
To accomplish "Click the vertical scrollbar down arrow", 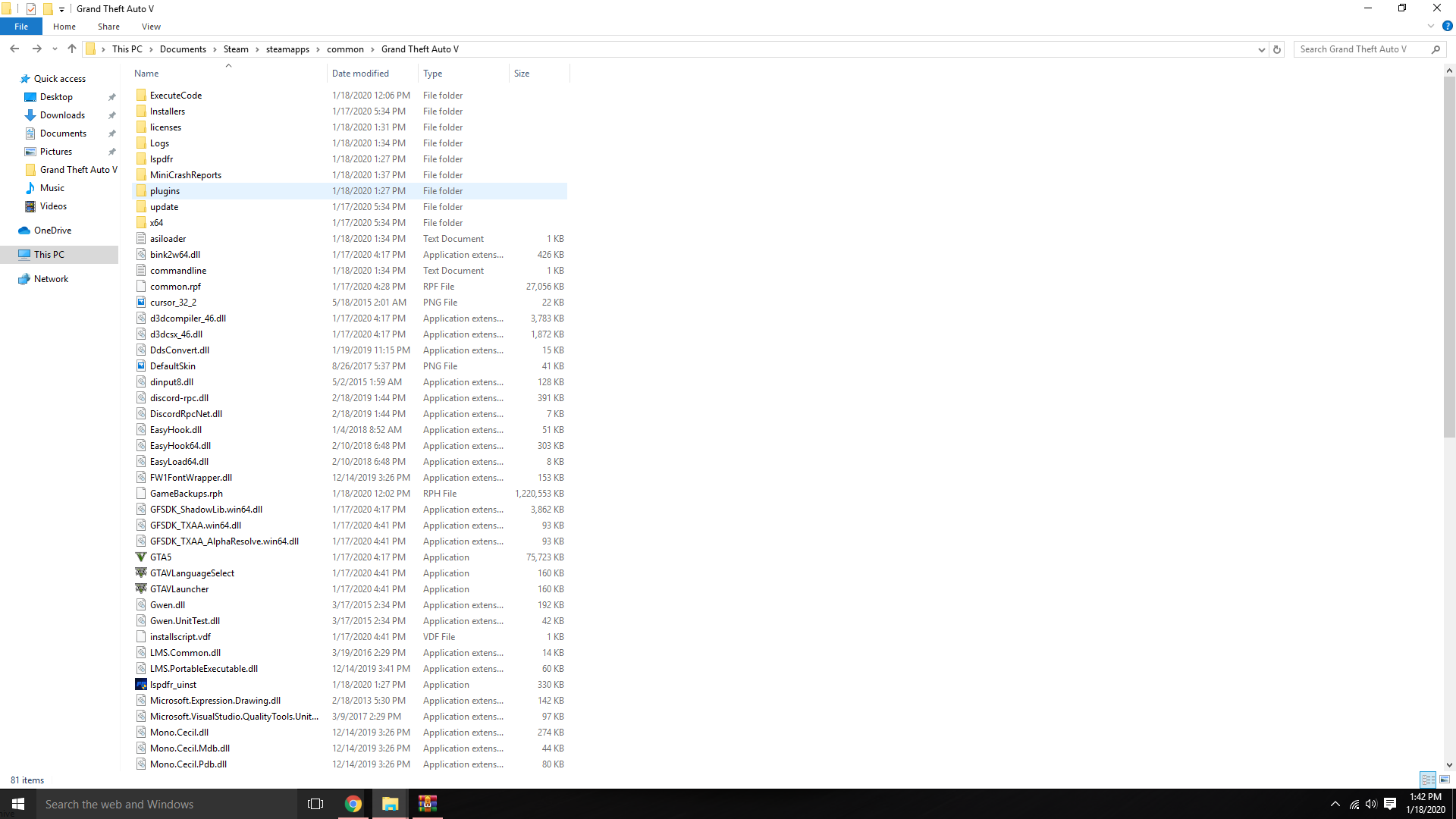I will point(1449,765).
